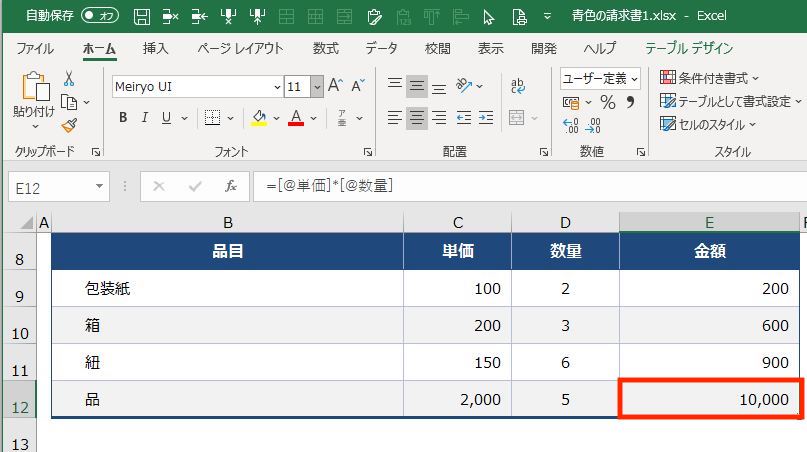Switch to the 校閲 tab
807x452 pixels.
437,48
